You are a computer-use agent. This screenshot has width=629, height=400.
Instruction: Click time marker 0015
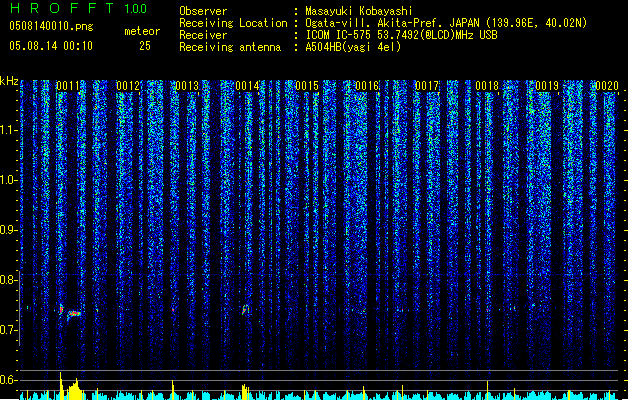click(x=307, y=86)
